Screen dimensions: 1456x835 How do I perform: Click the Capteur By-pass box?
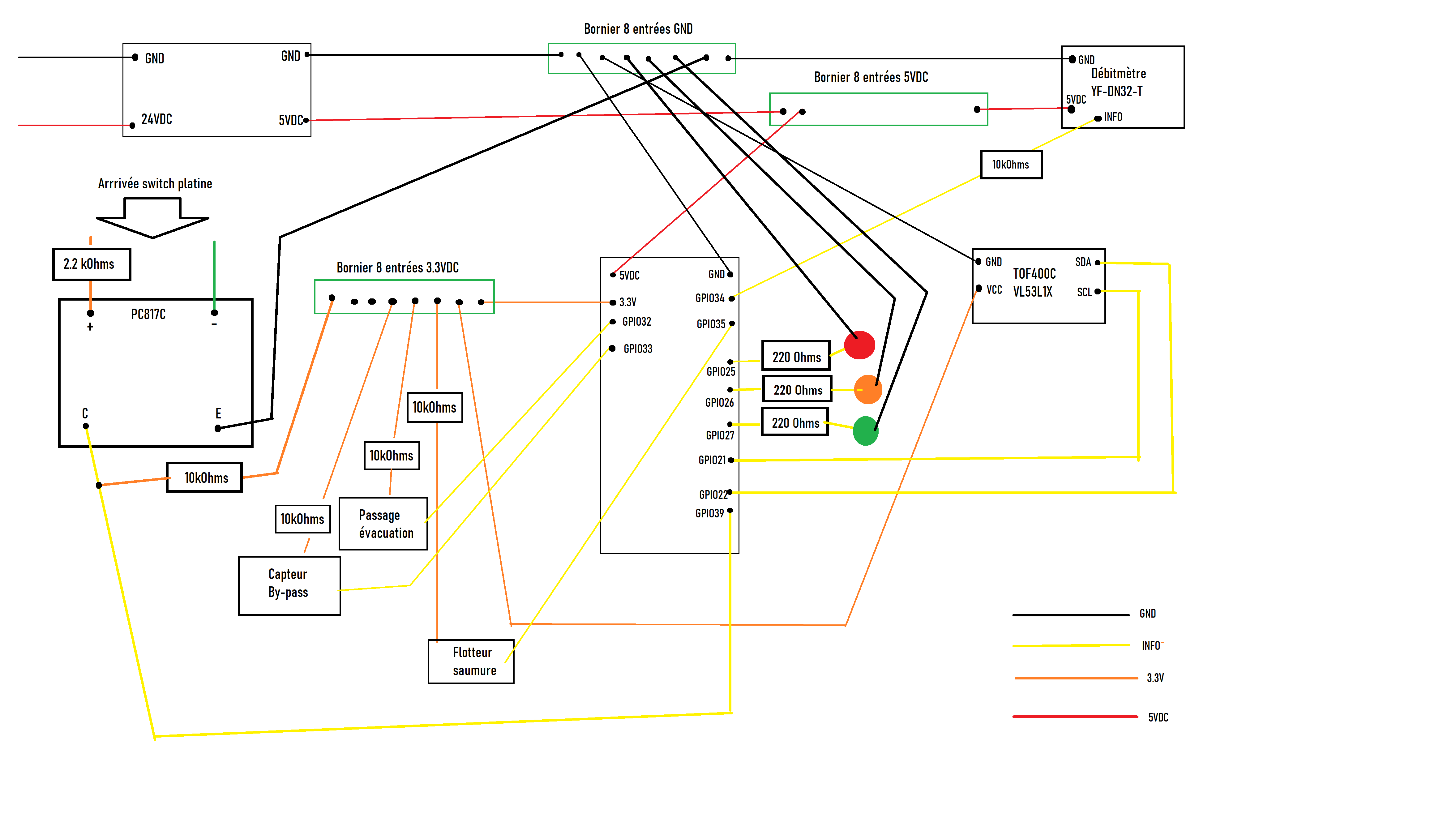coord(289,585)
